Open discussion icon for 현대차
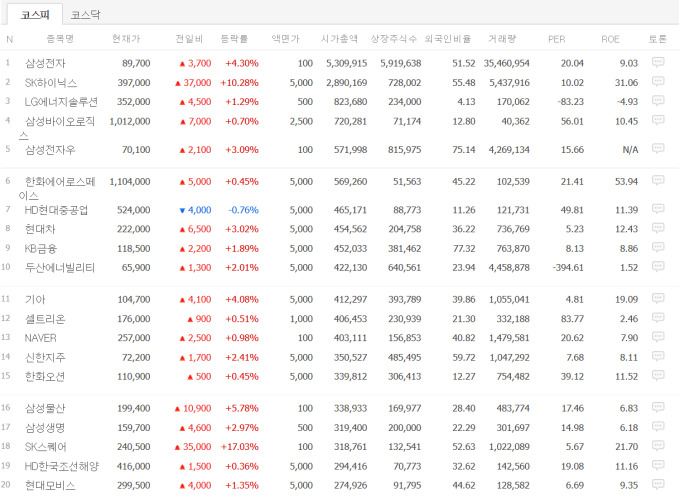680x498 pixels. click(x=658, y=229)
